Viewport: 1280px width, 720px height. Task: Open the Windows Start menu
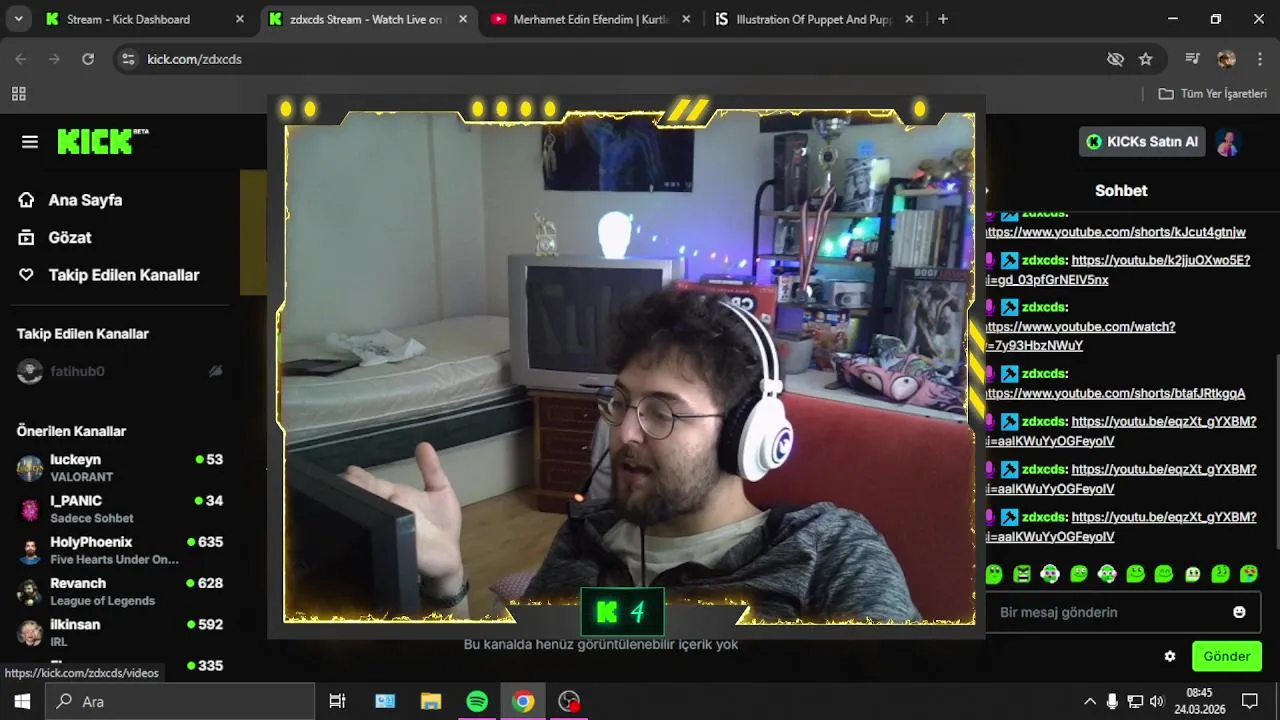22,701
